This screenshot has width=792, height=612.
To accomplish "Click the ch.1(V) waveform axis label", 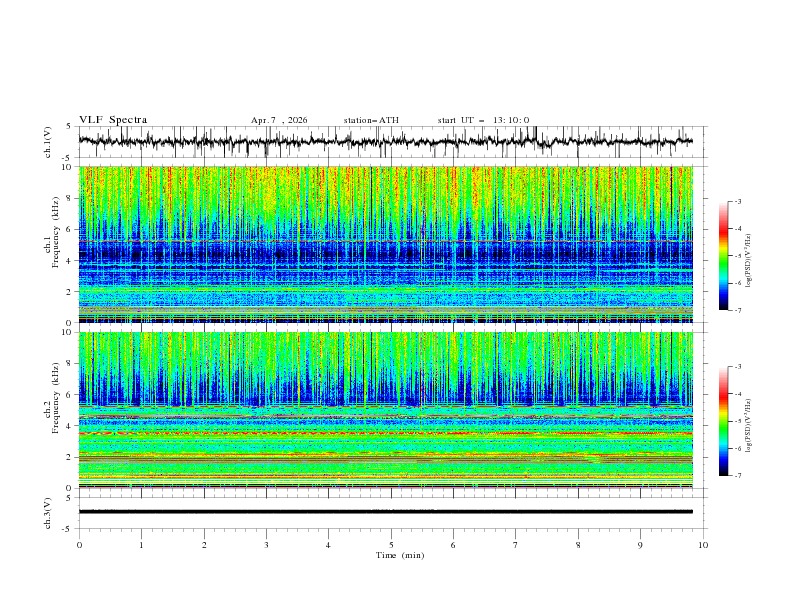I will (x=48, y=142).
